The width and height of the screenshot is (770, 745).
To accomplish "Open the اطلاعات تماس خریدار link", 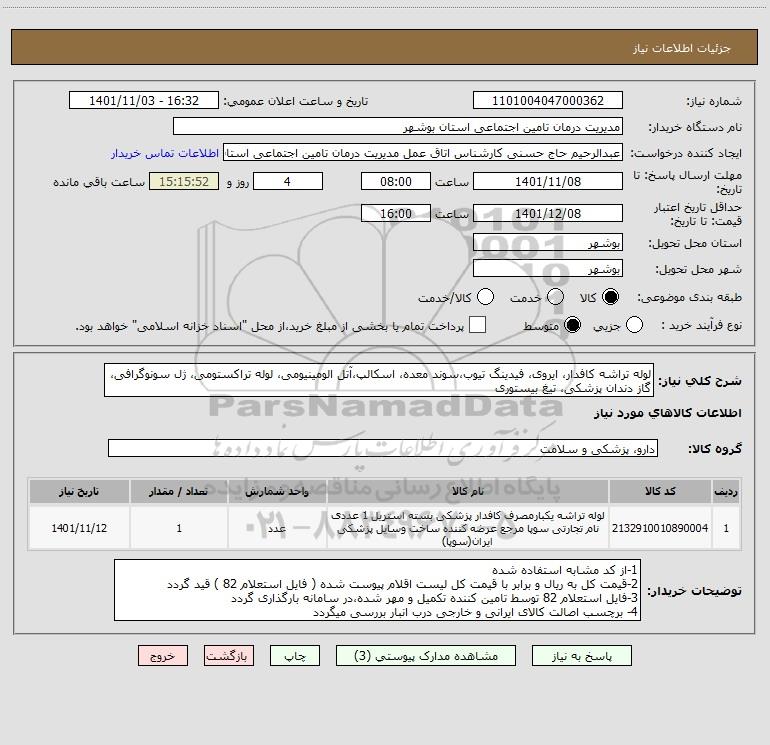I will 165,153.
